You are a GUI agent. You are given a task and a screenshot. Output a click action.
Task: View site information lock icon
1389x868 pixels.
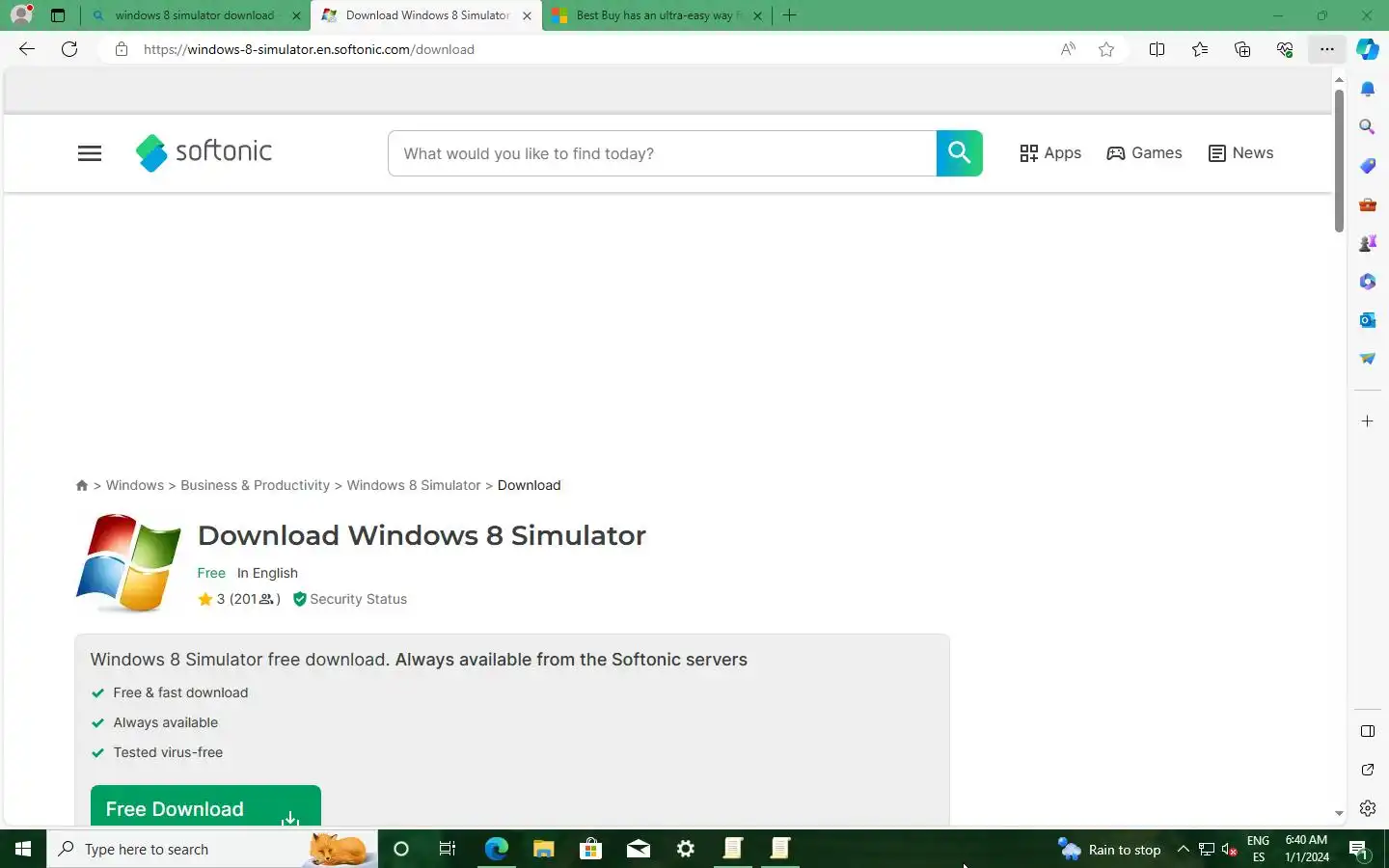122,49
